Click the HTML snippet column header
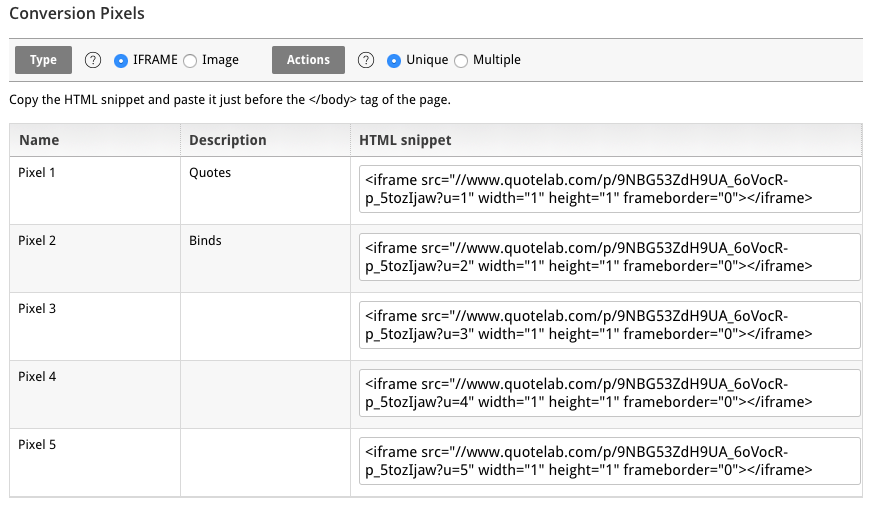Screen dimensions: 882x506 606,140
